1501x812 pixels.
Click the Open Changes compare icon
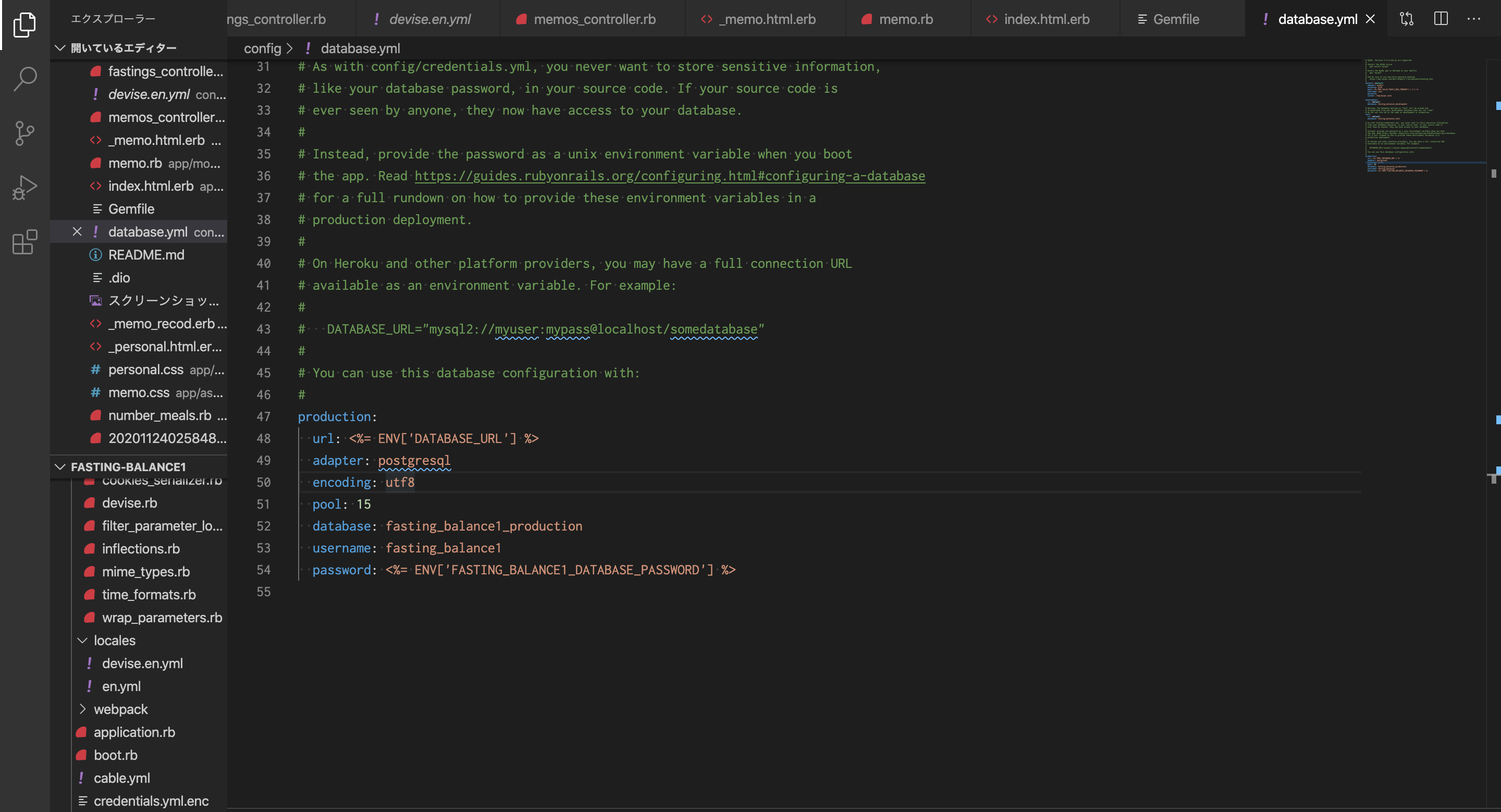(1407, 19)
